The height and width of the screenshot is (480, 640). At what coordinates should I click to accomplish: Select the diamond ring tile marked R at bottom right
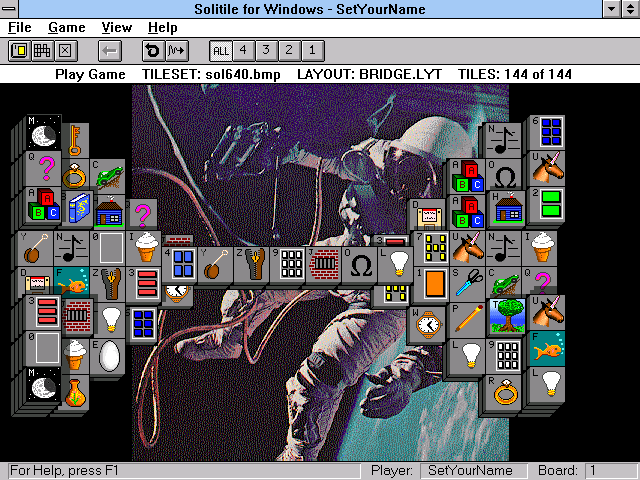(x=504, y=393)
